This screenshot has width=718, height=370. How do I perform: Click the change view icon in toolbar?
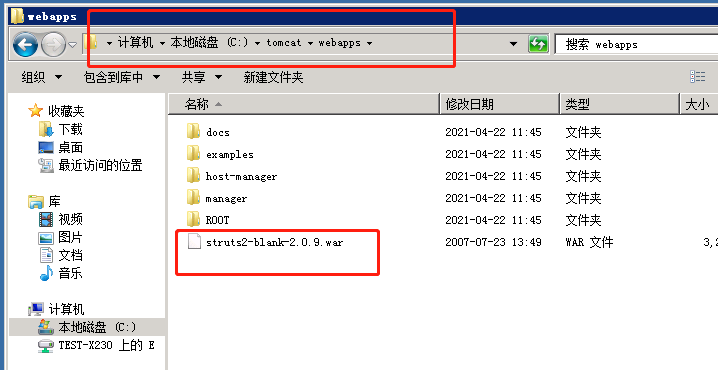click(x=697, y=77)
